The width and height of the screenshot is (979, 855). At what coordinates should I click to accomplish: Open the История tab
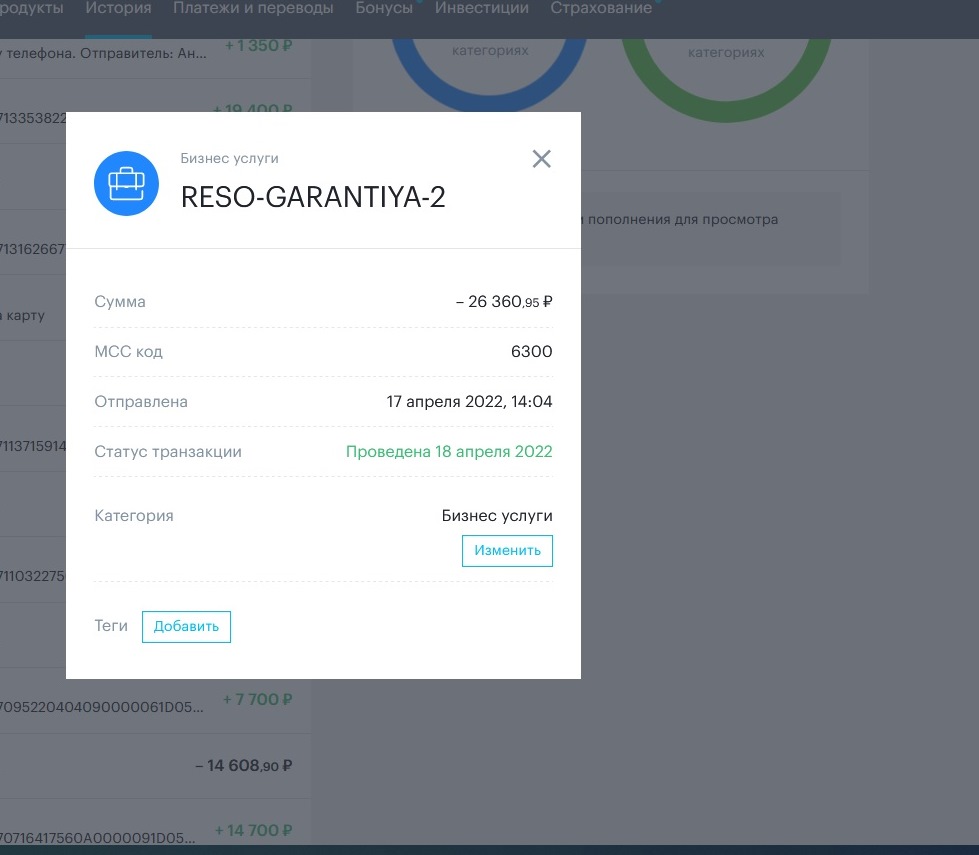tap(119, 8)
